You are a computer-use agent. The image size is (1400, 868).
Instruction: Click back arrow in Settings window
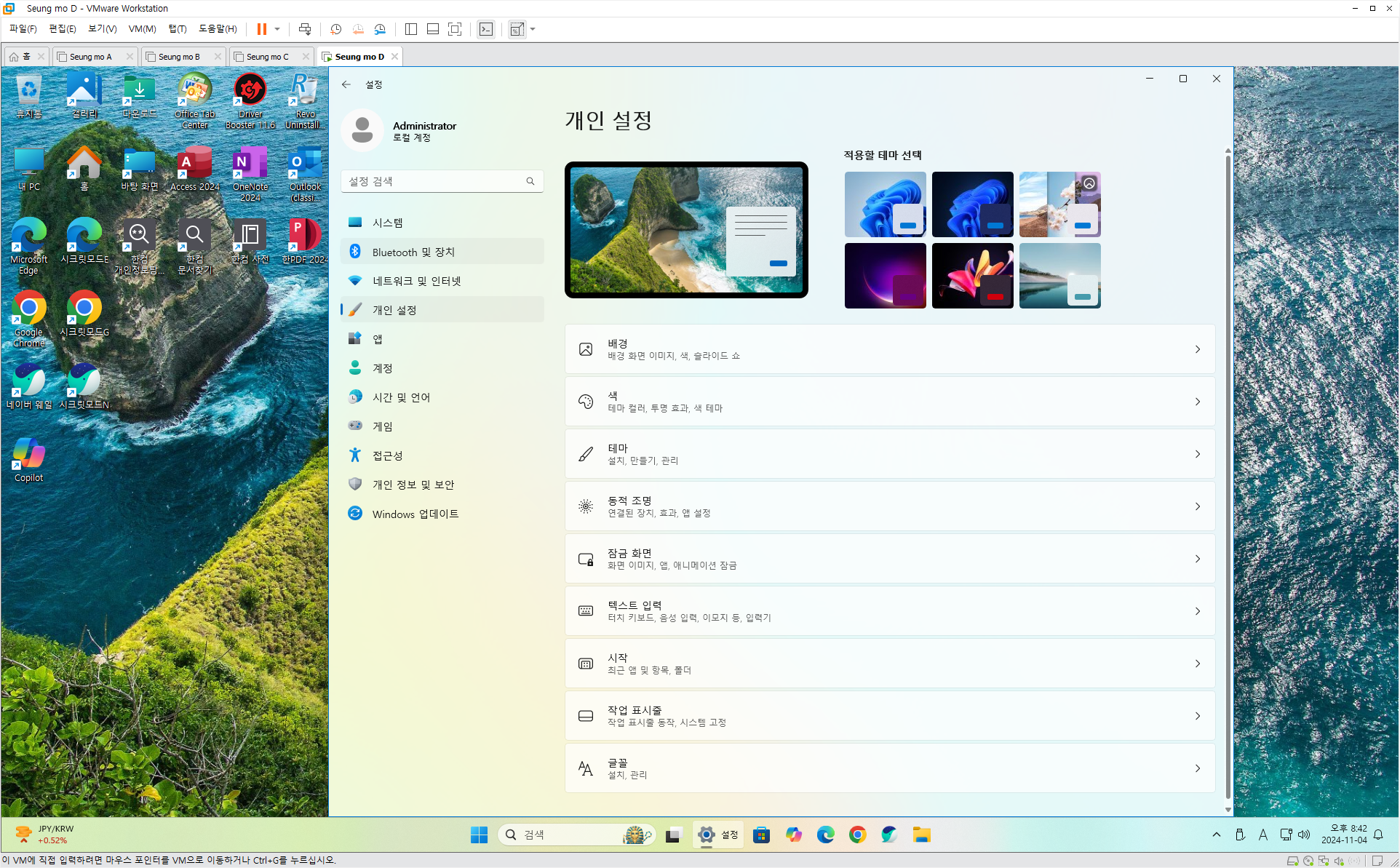346,84
